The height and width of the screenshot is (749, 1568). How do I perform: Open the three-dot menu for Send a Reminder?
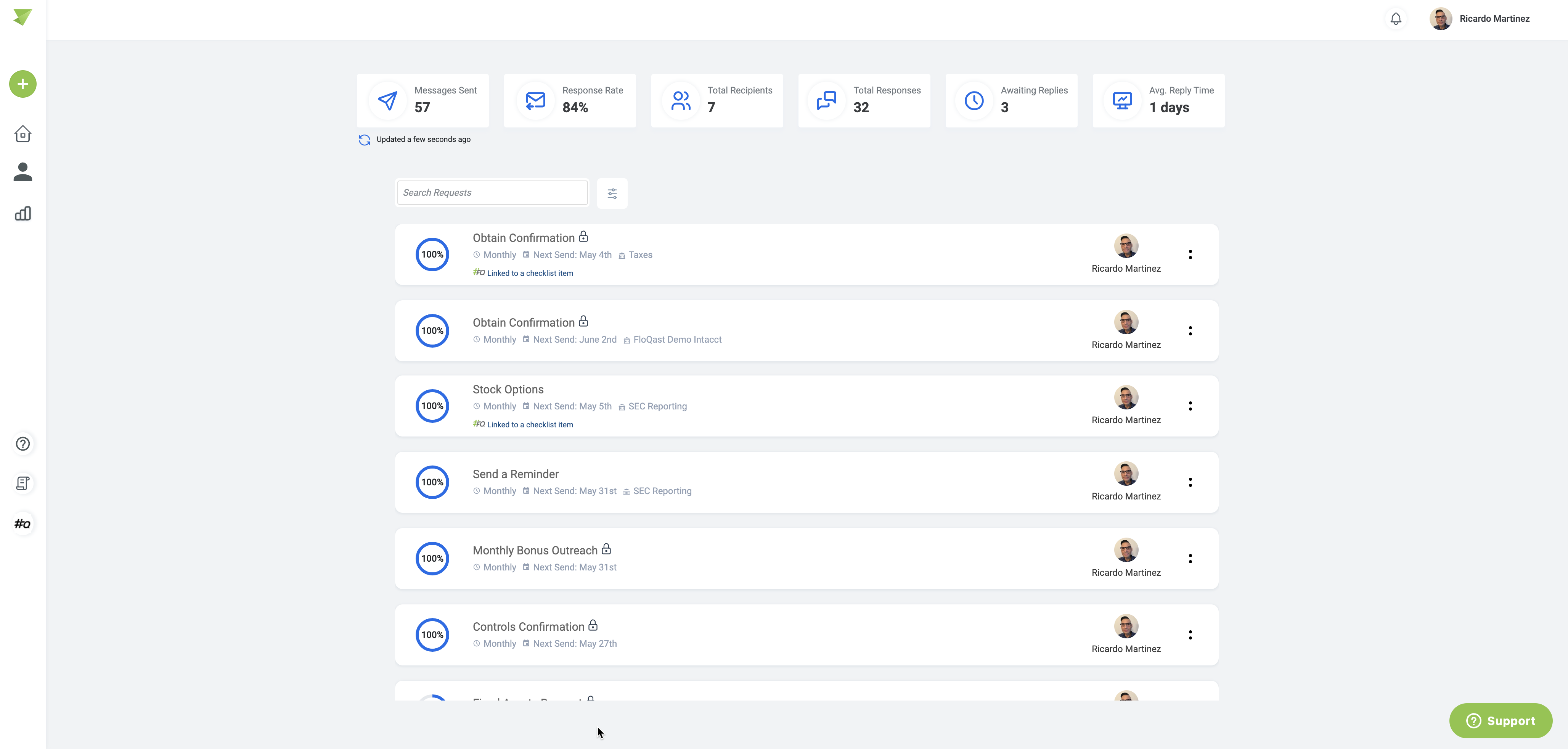1190,482
